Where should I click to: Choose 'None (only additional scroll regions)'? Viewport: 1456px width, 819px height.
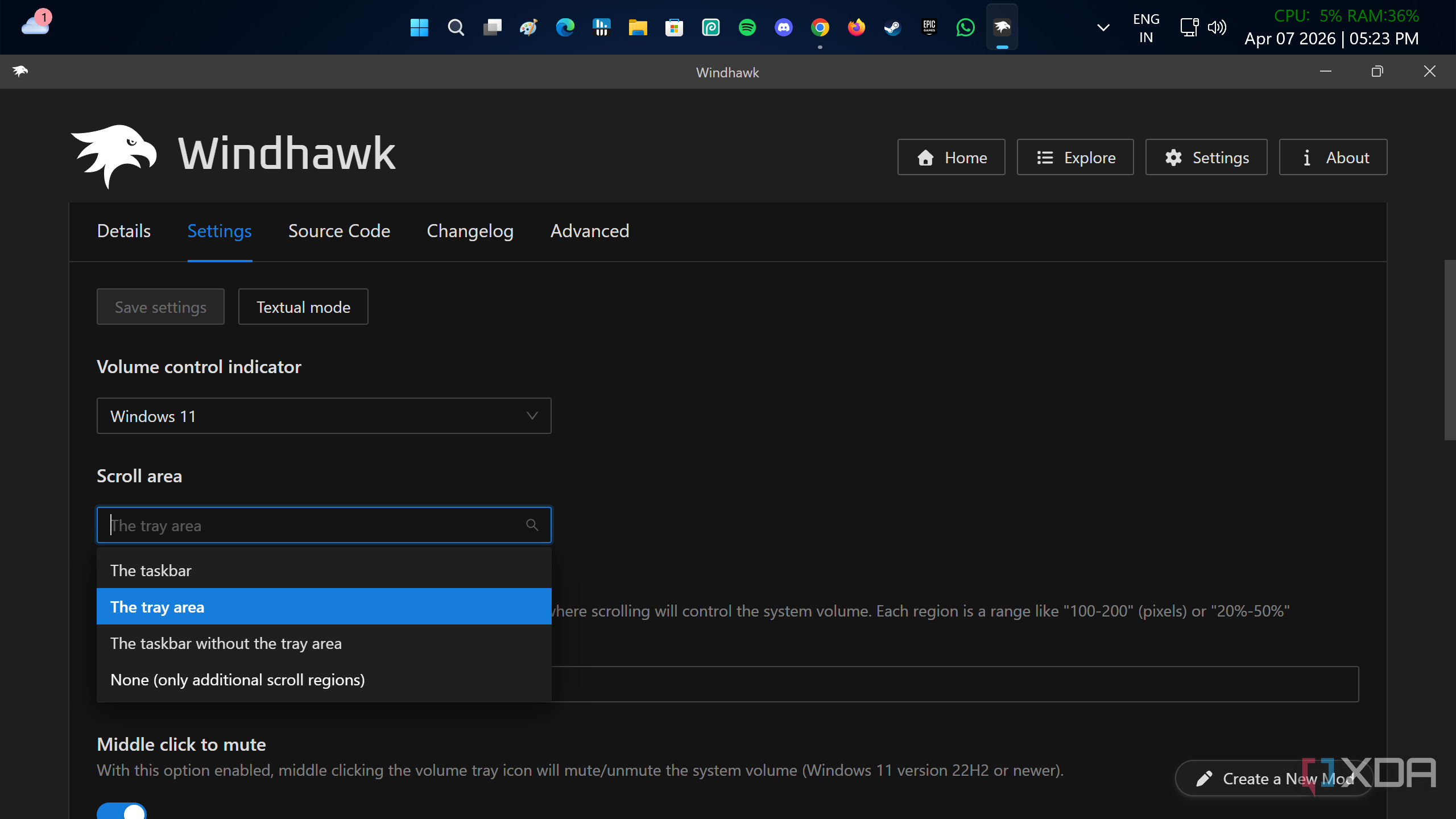tap(324, 680)
